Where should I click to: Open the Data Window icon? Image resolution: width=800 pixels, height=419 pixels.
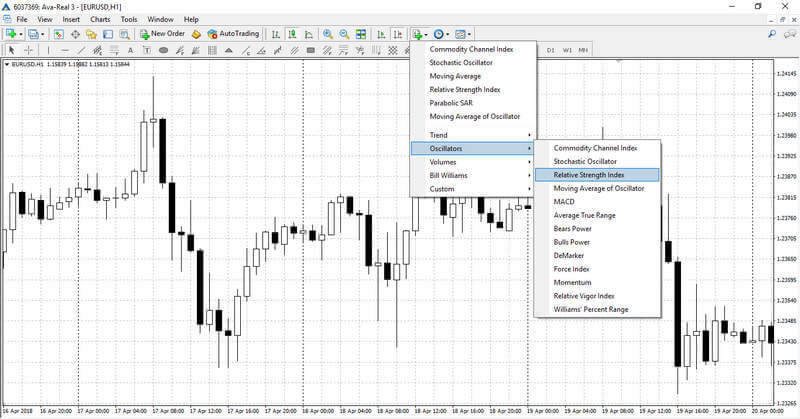tap(75, 34)
